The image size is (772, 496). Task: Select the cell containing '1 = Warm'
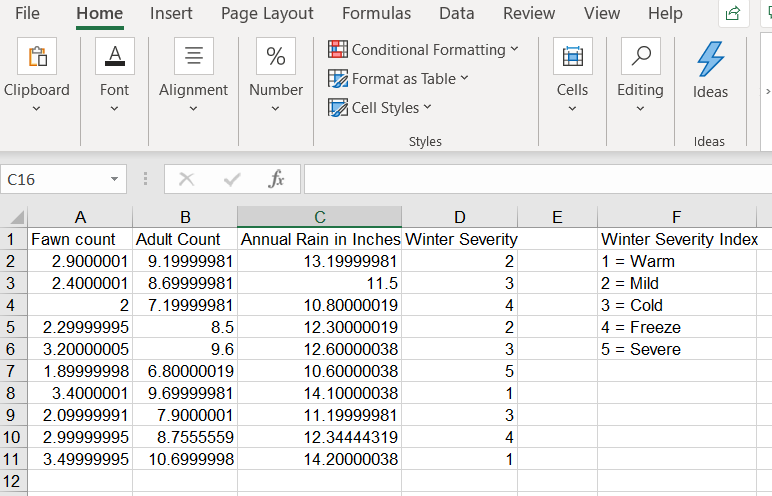pos(677,261)
